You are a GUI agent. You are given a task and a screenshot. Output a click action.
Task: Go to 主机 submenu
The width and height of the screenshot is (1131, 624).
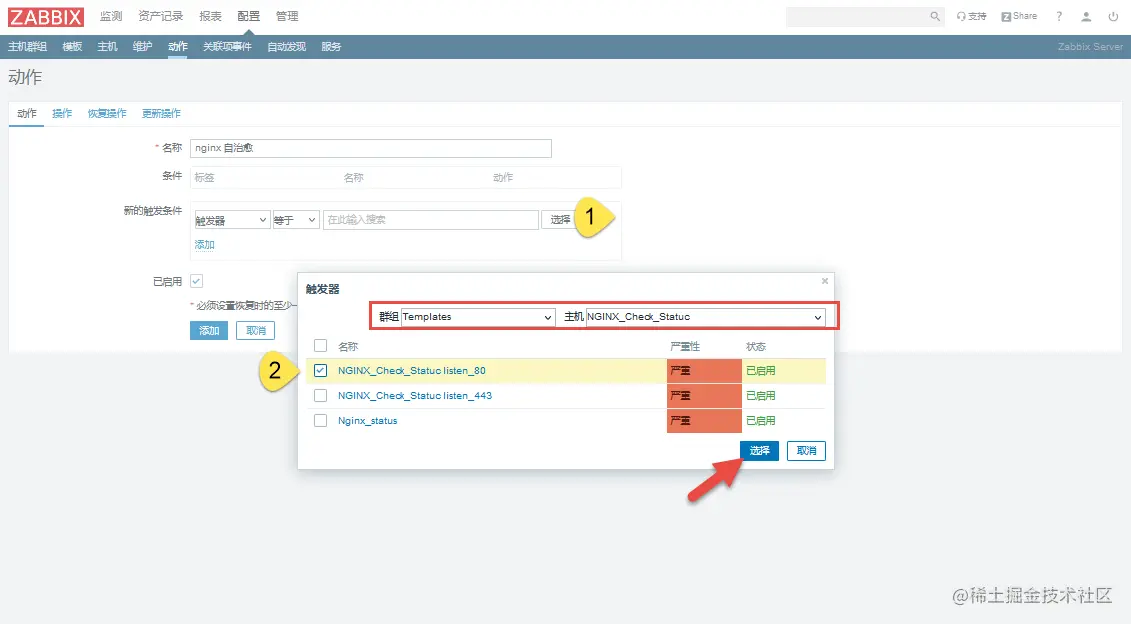tap(107, 46)
